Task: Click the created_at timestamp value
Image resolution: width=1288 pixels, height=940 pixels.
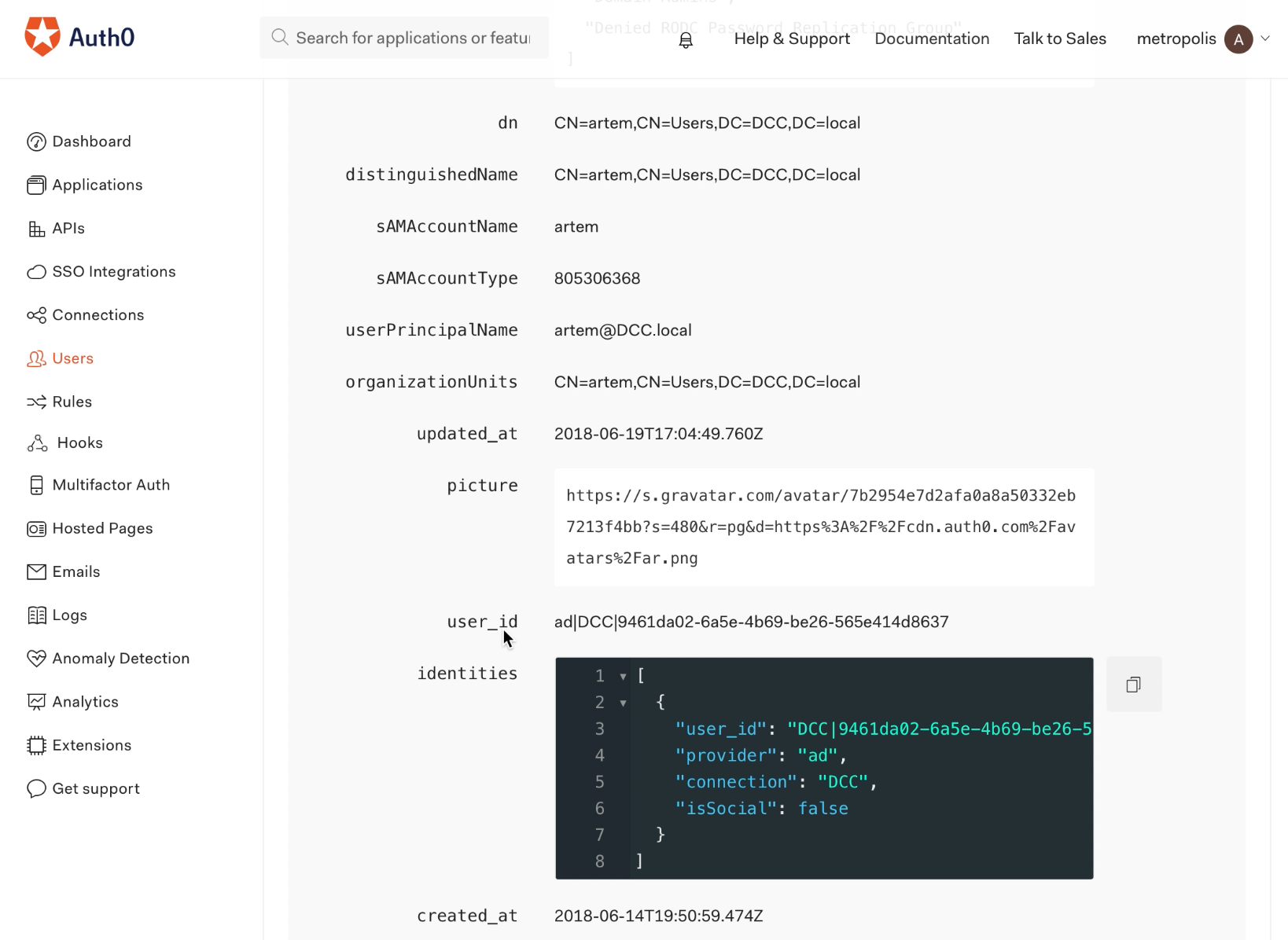Action: tap(658, 916)
